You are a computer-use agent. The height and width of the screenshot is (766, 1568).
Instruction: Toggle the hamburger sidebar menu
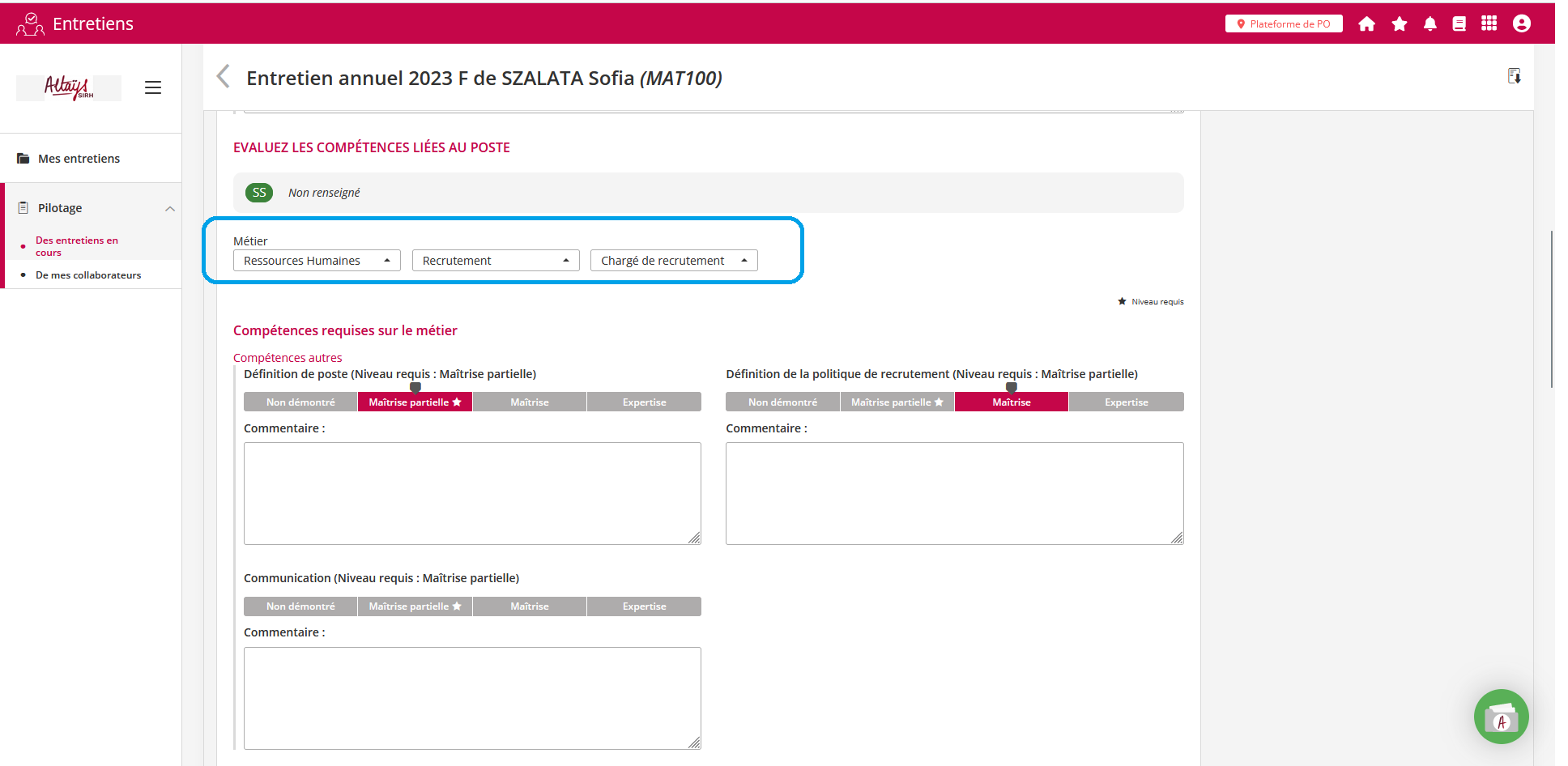(x=153, y=87)
